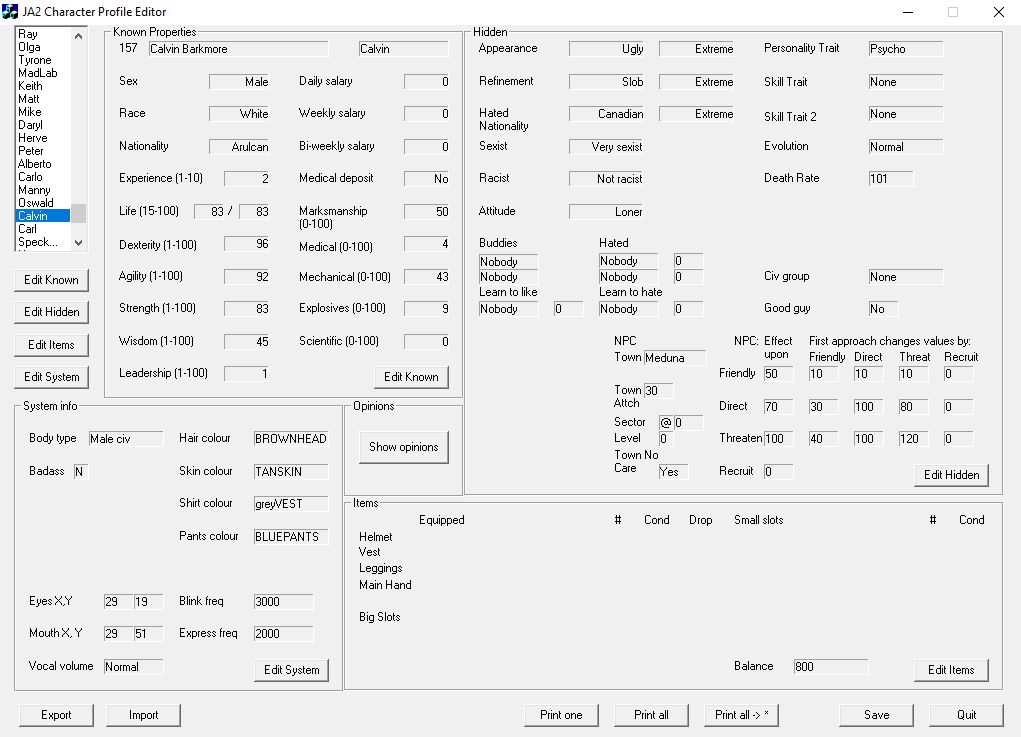Click the Quit button

pyautogui.click(x=966, y=715)
